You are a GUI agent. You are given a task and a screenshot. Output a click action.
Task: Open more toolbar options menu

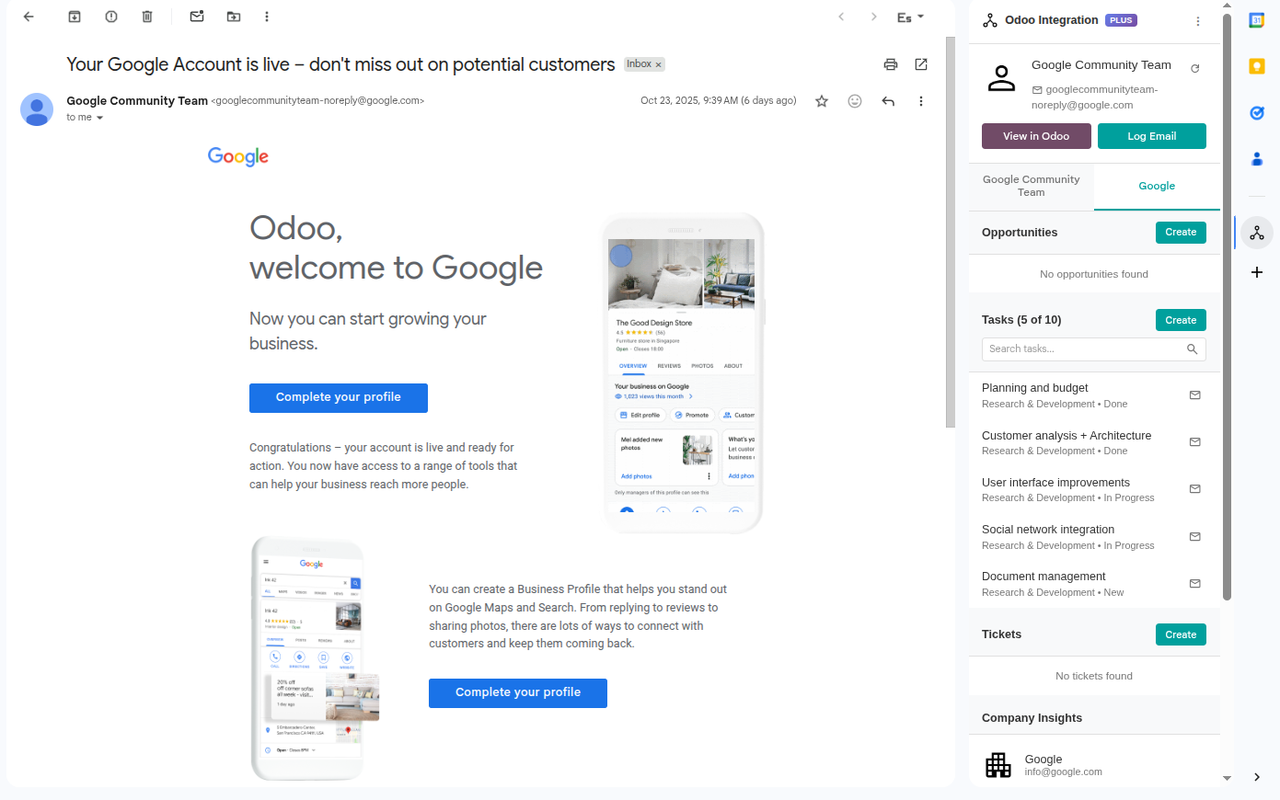(x=267, y=17)
